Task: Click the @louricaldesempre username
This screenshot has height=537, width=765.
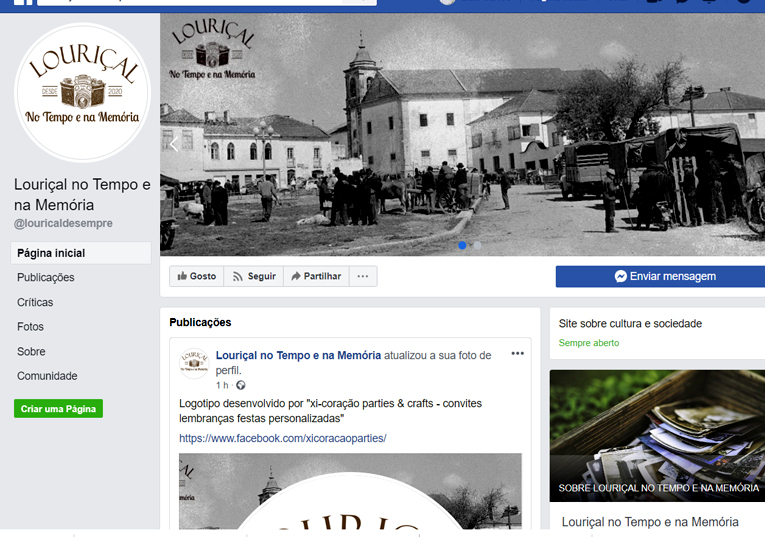Action: (63, 223)
